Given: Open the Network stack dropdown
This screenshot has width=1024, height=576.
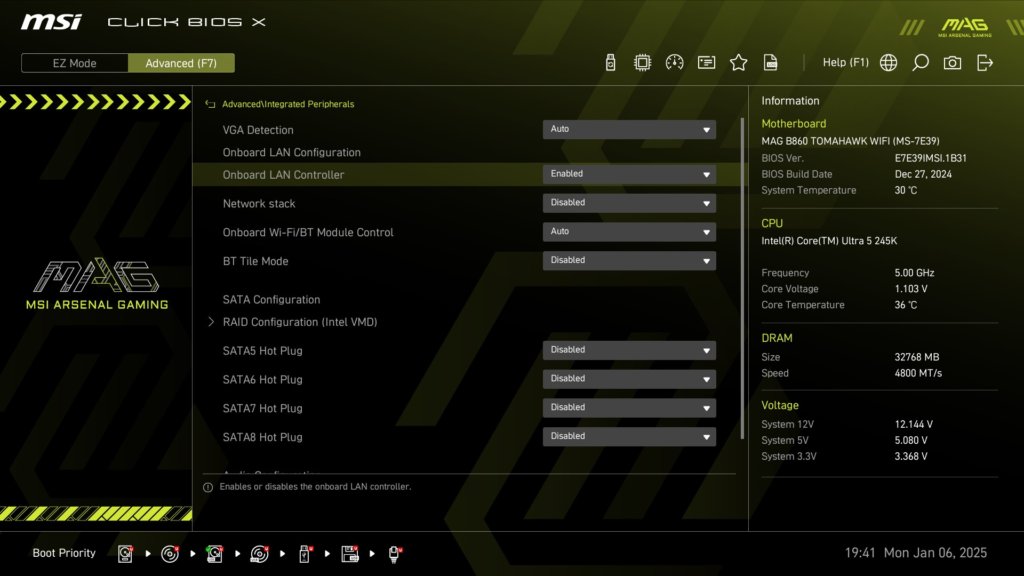Looking at the screenshot, I should [x=629, y=202].
